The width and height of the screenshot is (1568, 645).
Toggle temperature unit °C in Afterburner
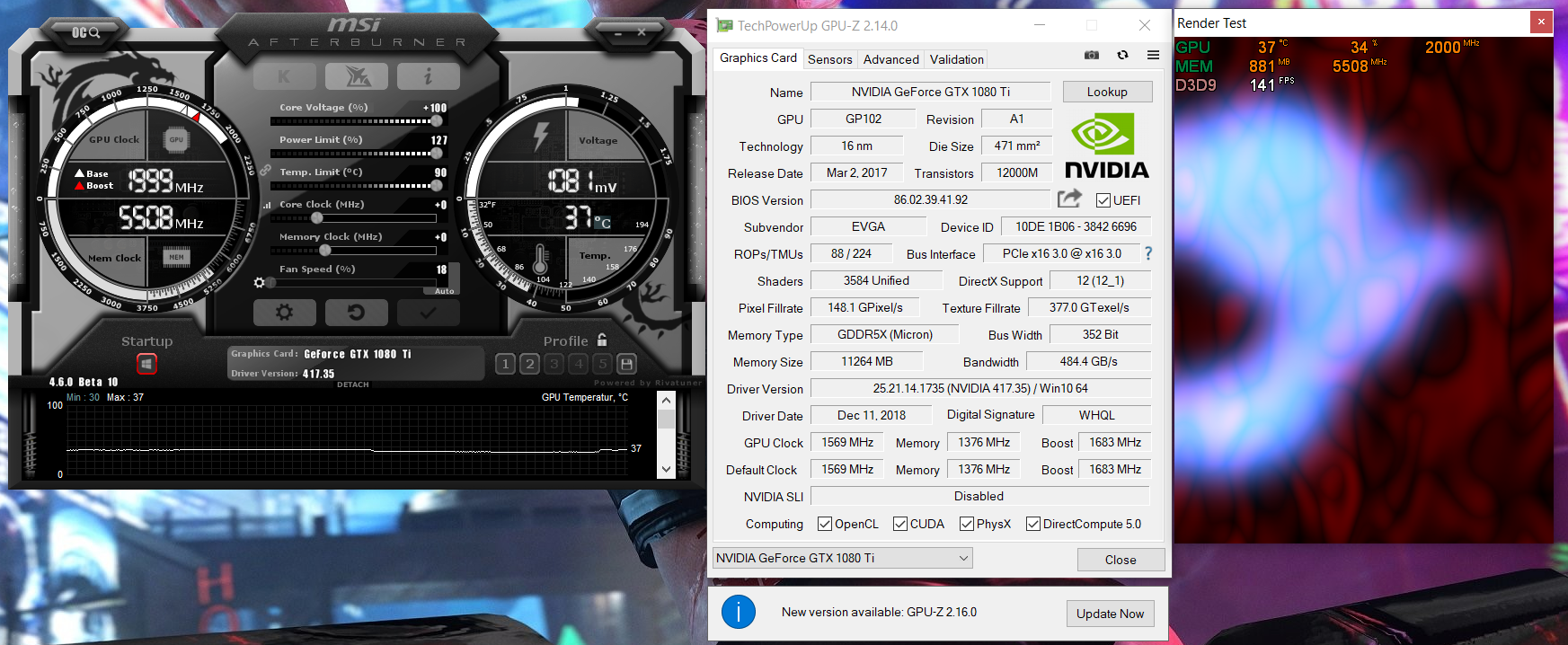click(602, 222)
